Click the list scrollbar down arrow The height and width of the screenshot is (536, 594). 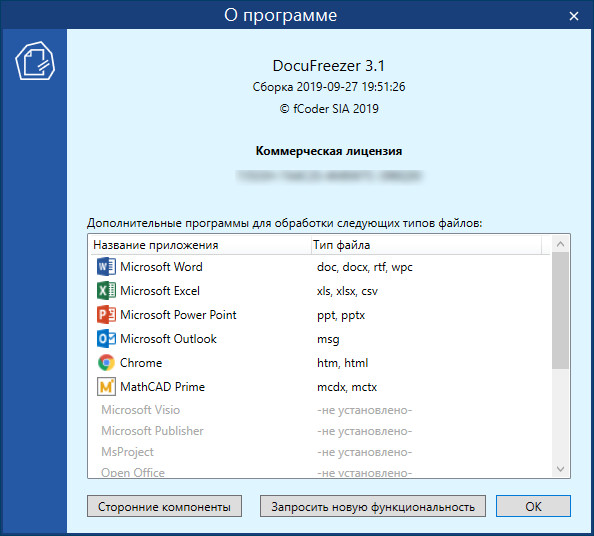pos(561,469)
